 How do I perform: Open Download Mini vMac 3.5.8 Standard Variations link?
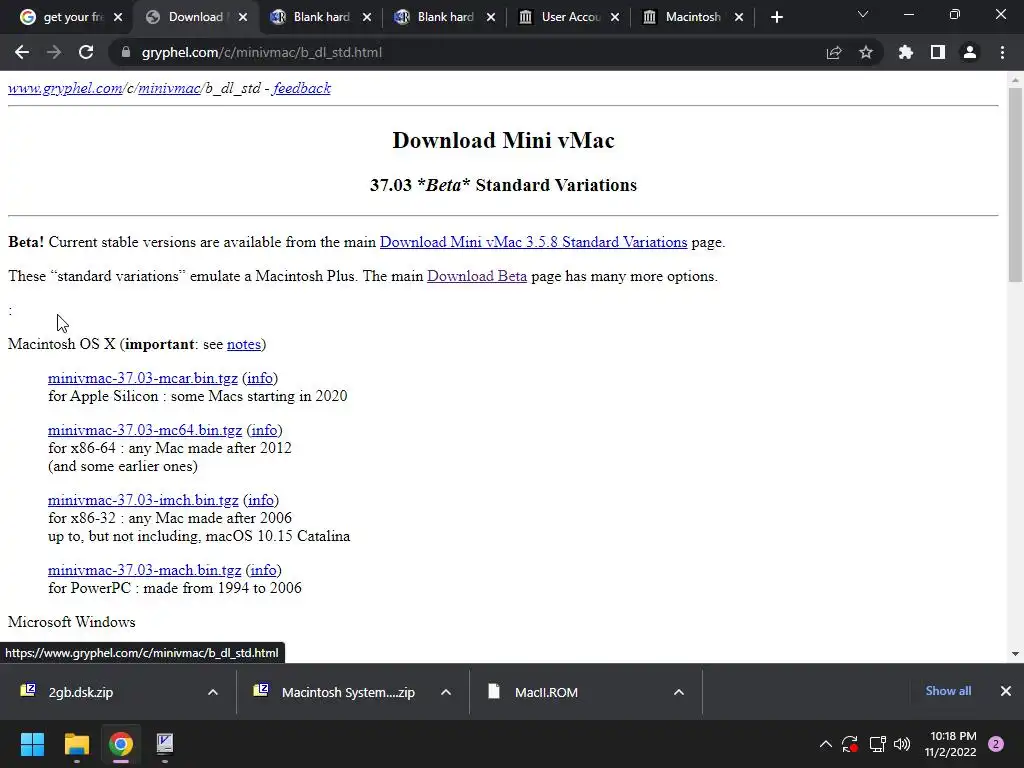pyautogui.click(x=534, y=242)
